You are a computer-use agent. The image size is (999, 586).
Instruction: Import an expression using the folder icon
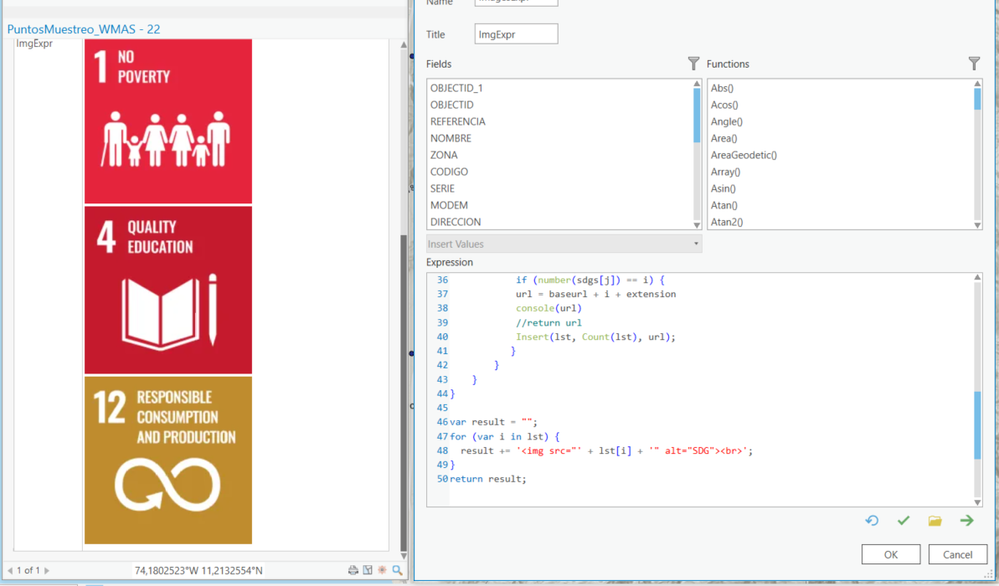[935, 521]
